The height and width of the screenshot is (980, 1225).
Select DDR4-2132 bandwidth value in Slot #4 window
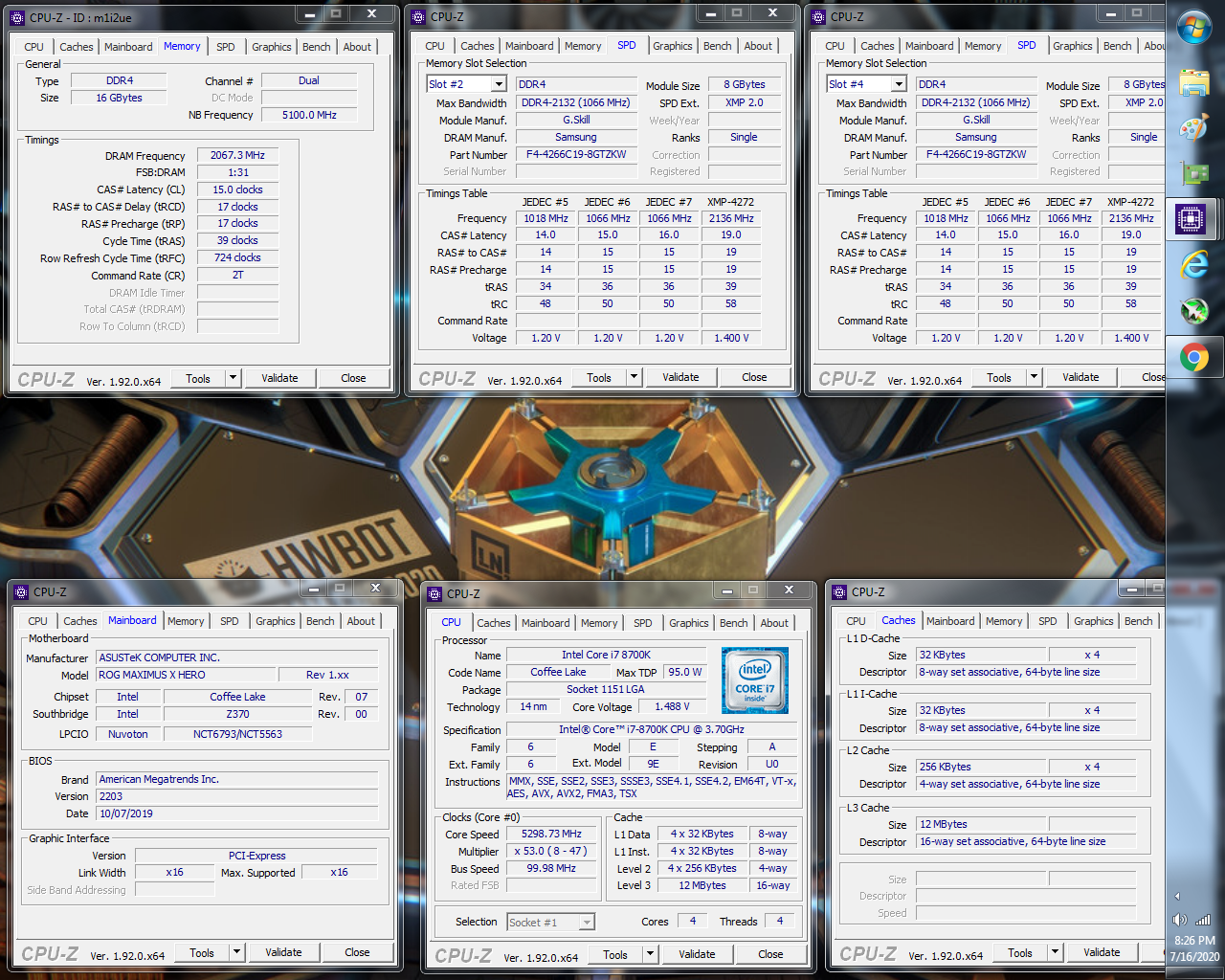[976, 102]
